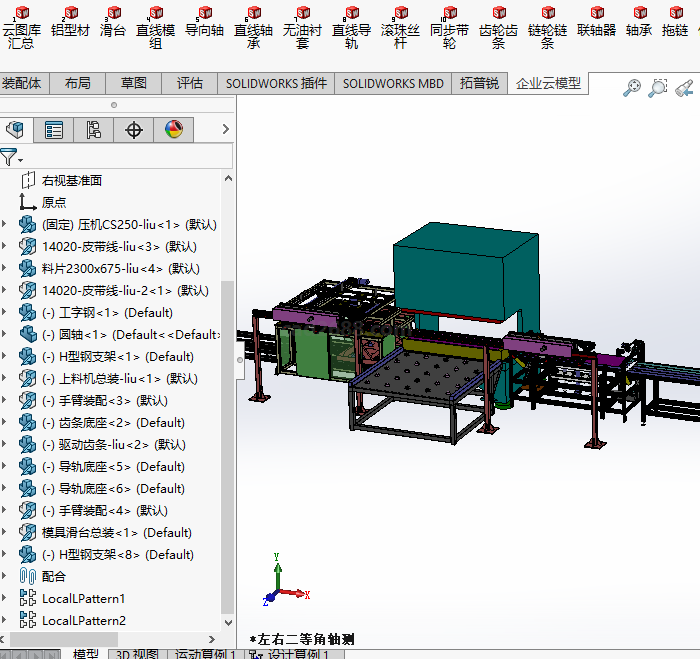The width and height of the screenshot is (700, 659).
Task: Open the 评估 ribbon tab
Action: point(190,83)
